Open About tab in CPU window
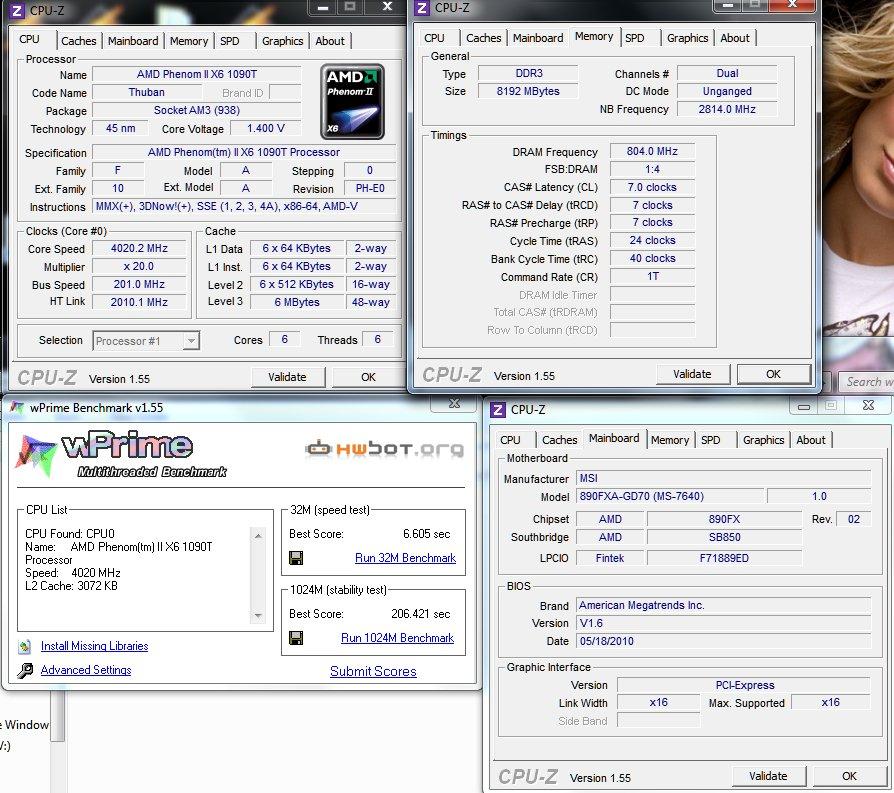Image resolution: width=894 pixels, height=793 pixels. (x=330, y=41)
